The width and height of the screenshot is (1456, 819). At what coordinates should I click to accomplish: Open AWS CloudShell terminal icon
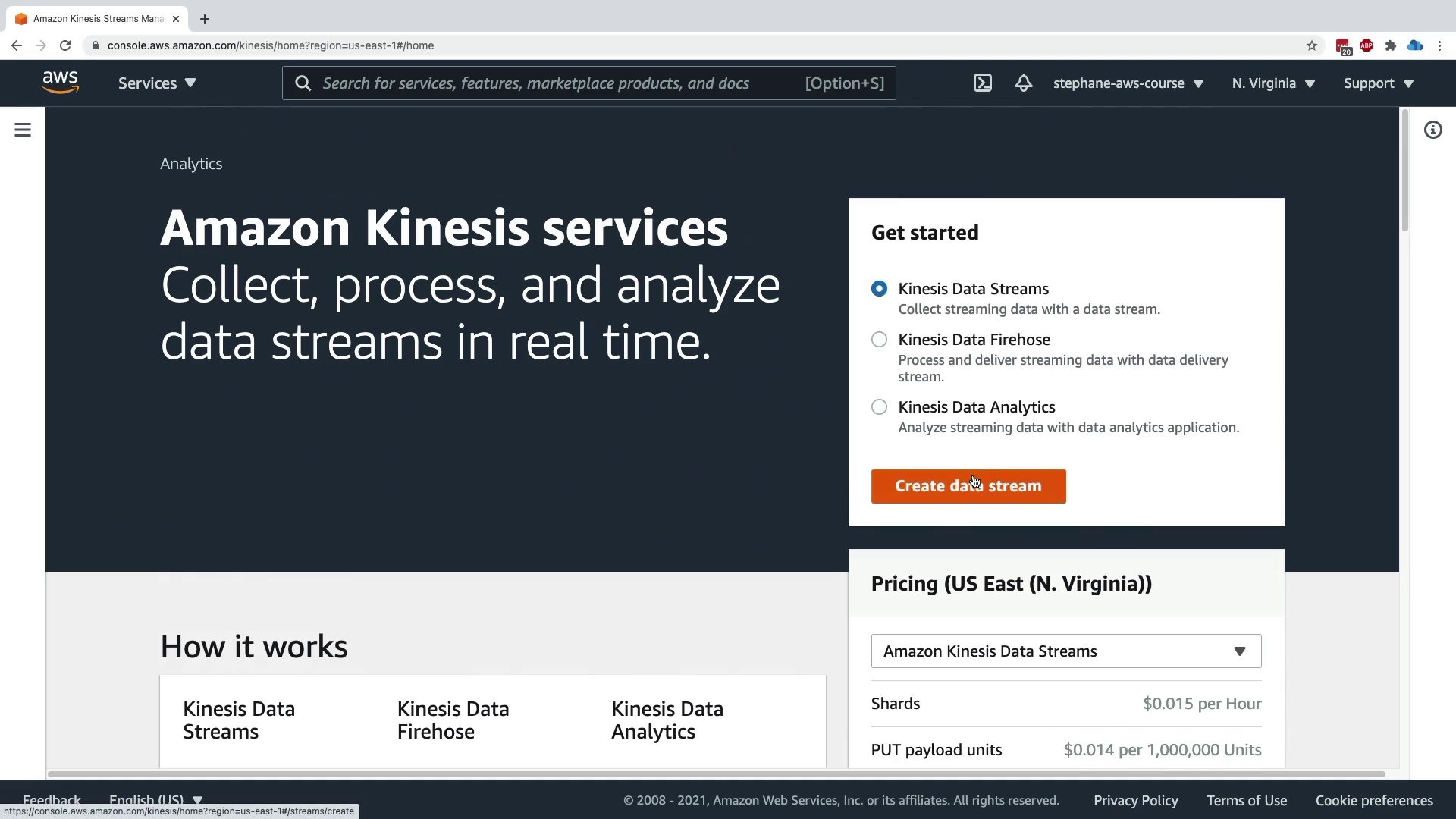coord(982,83)
